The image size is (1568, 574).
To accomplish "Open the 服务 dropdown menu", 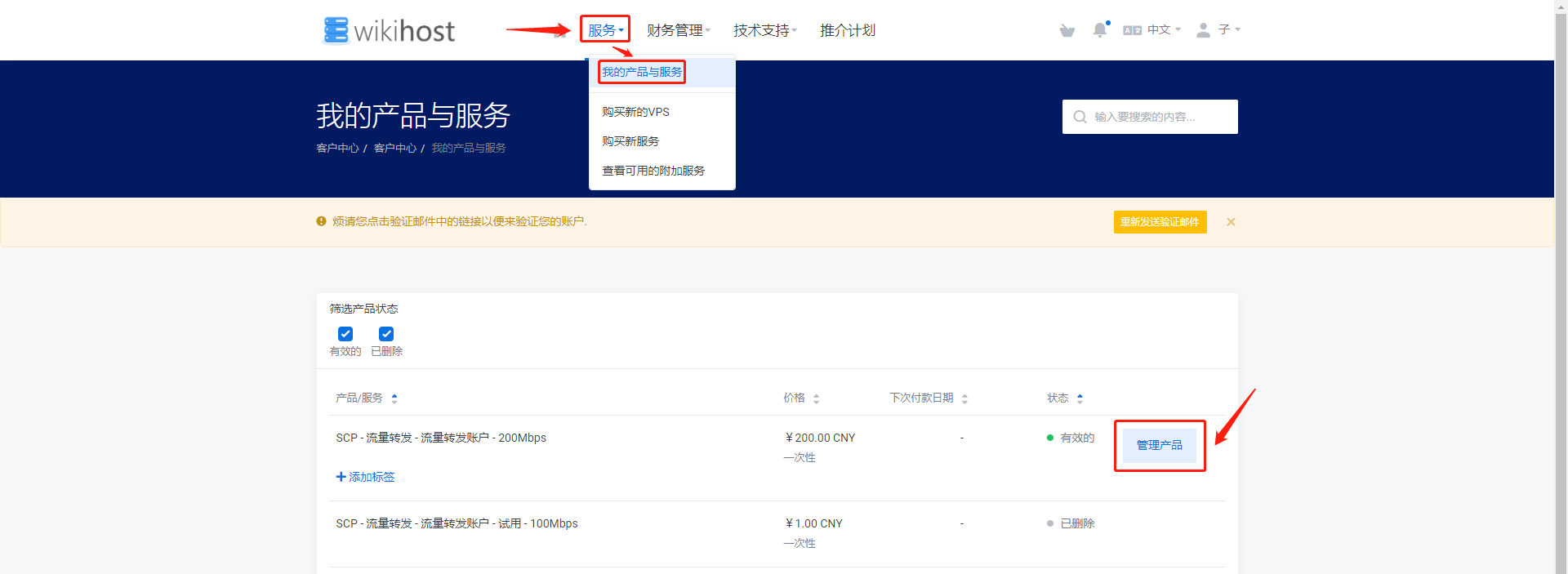I will pyautogui.click(x=605, y=30).
